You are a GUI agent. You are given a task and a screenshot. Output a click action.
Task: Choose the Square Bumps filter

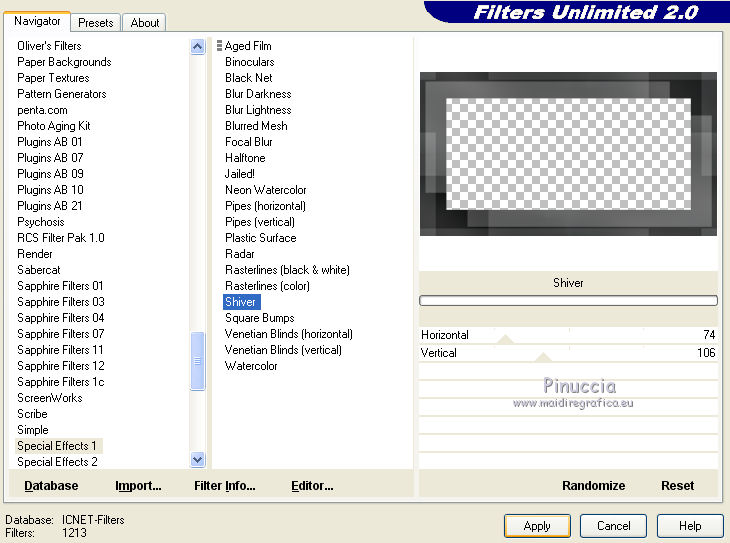260,318
